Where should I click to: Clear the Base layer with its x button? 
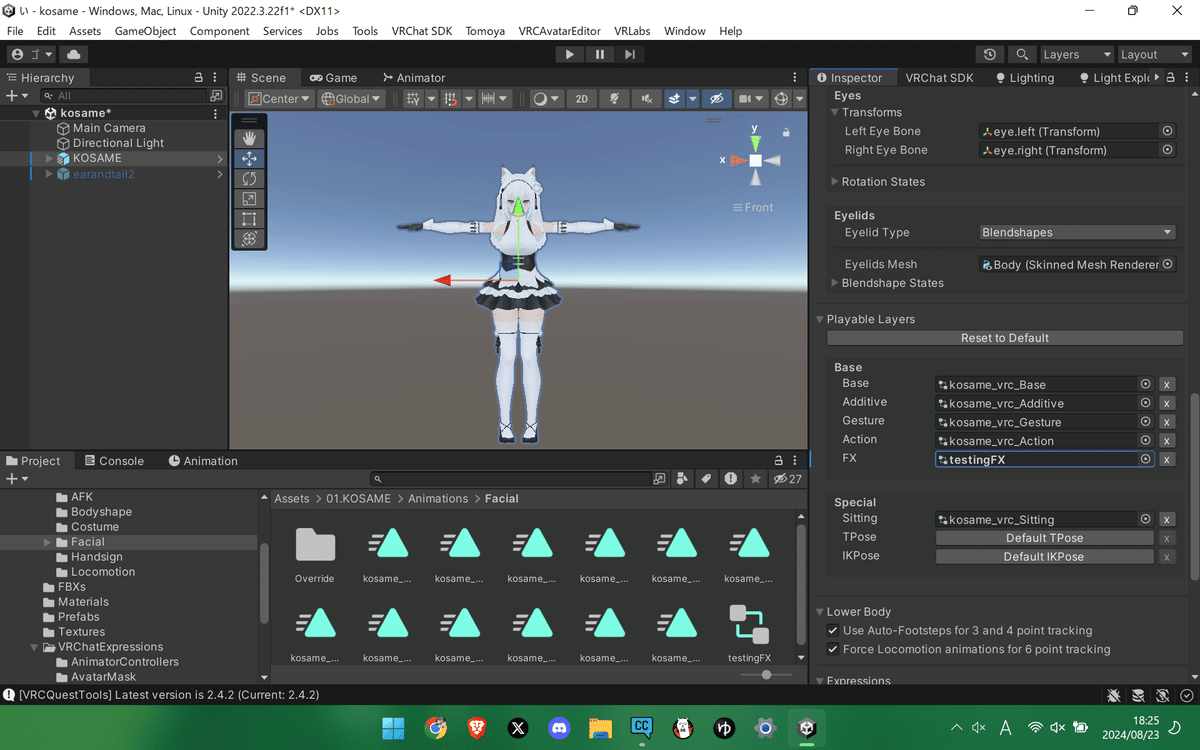[1167, 384]
